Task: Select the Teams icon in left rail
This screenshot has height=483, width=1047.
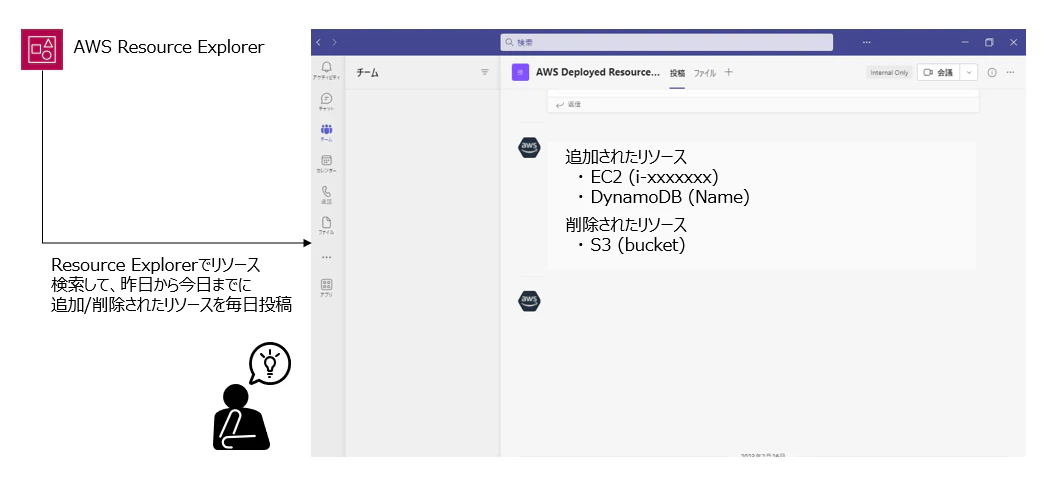Action: pyautogui.click(x=327, y=132)
